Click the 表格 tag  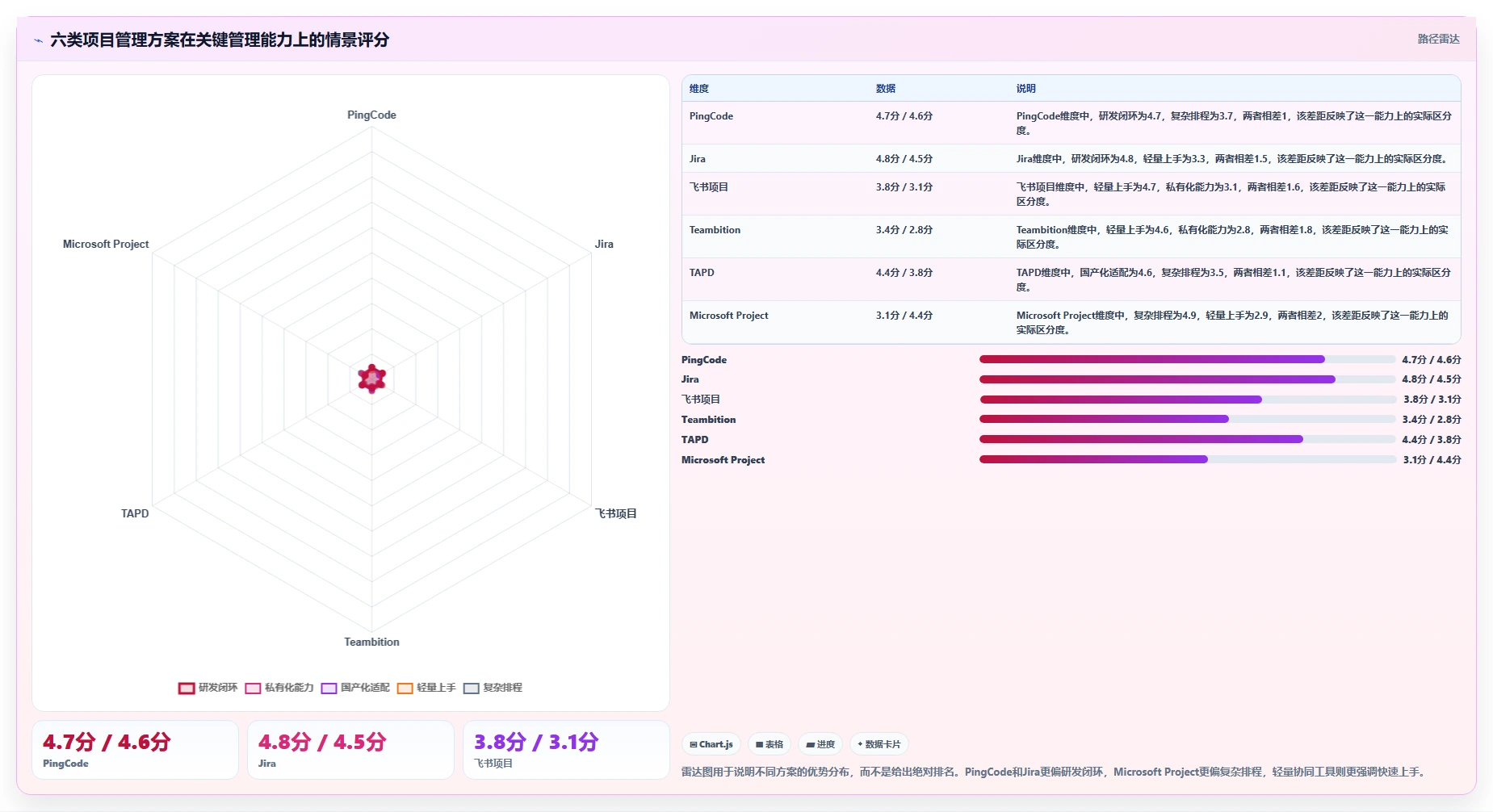[x=770, y=744]
